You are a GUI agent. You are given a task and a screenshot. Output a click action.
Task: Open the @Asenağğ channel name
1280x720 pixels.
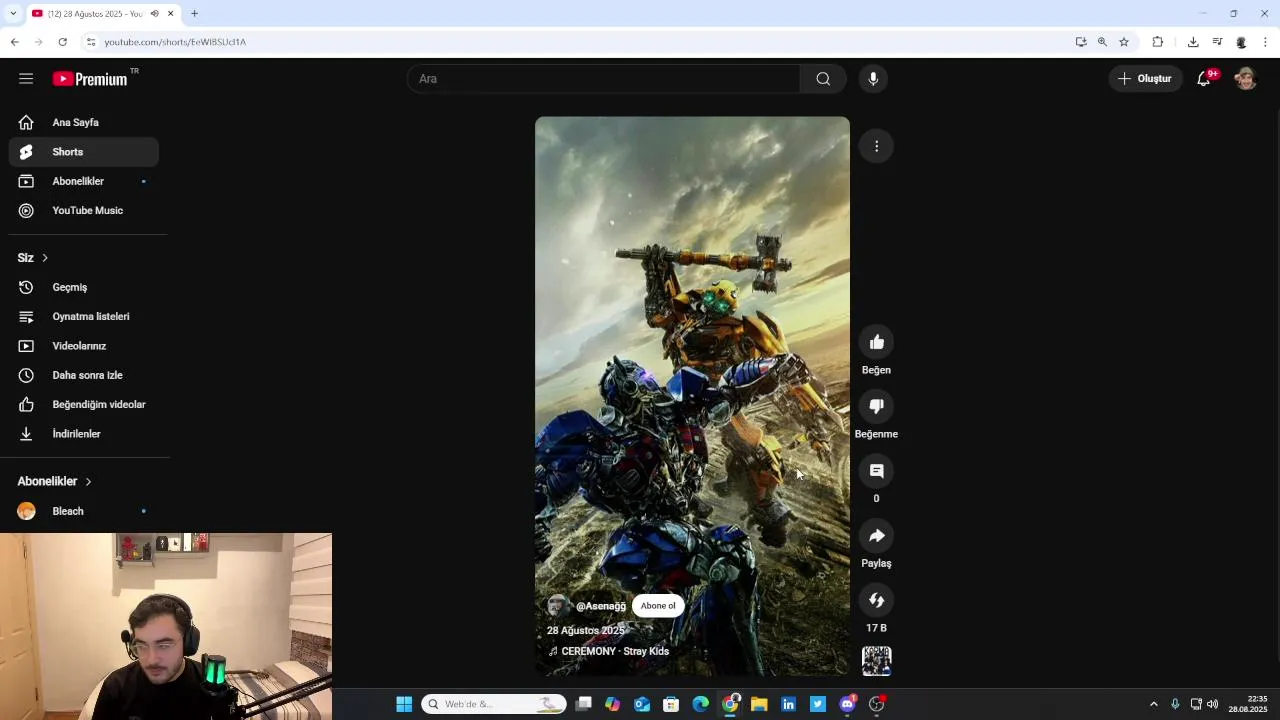point(601,606)
